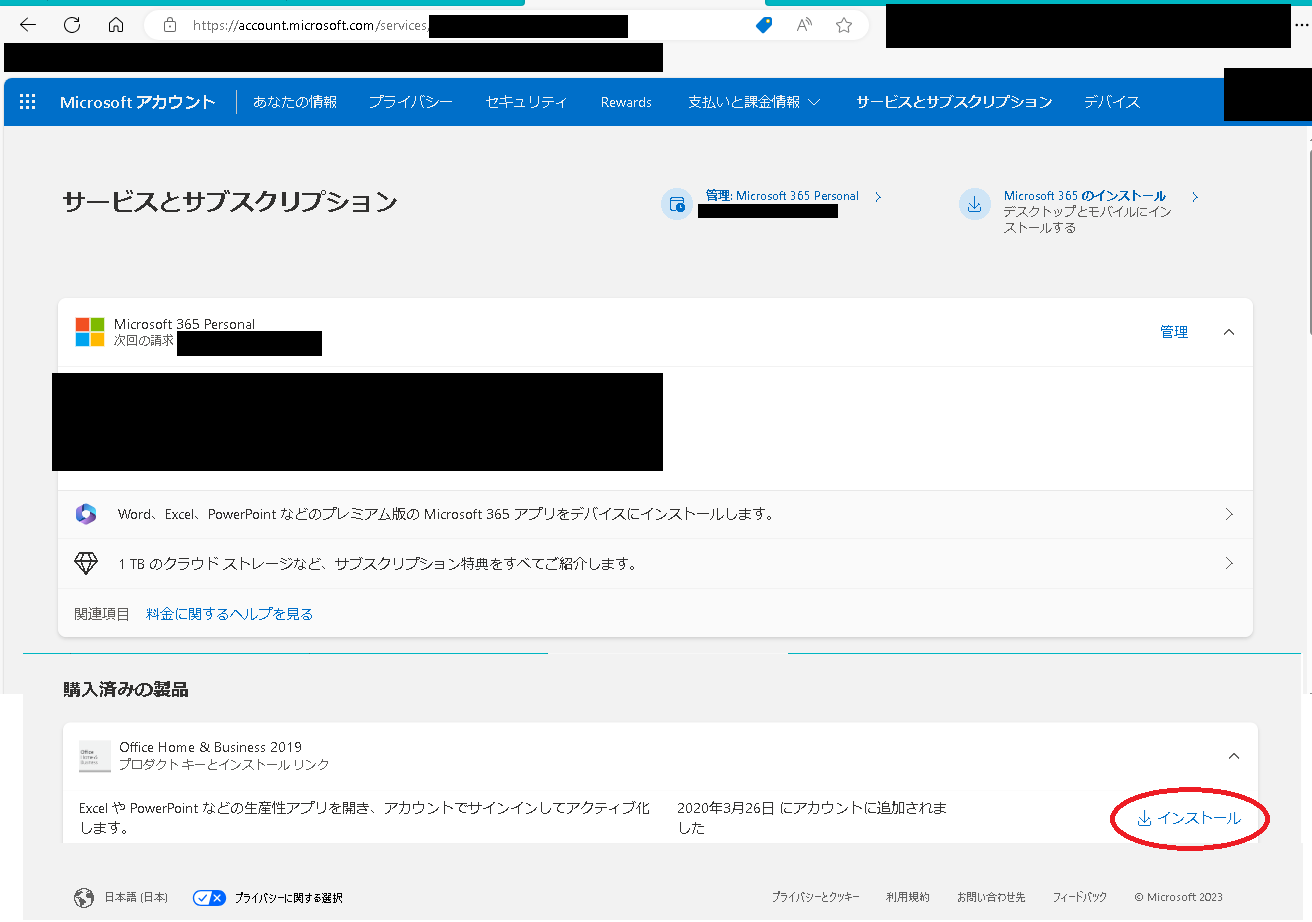The width and height of the screenshot is (1312, 922).
Task: Open the デバイス tab
Action: (1112, 102)
